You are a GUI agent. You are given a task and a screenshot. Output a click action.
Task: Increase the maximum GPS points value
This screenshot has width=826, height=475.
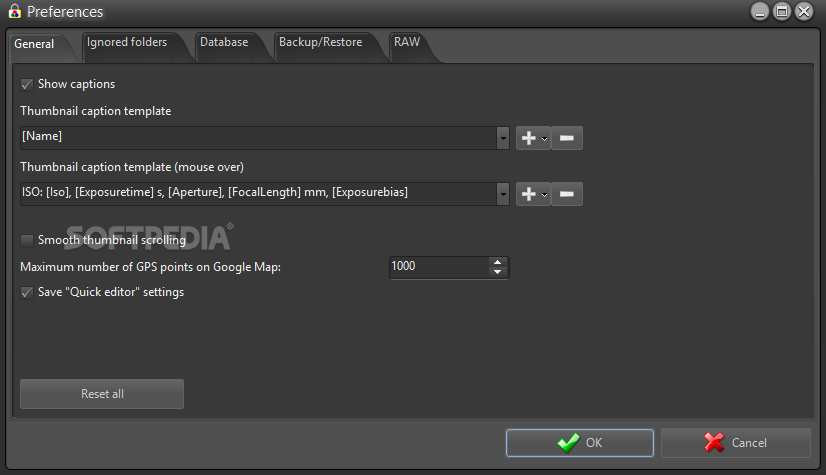498,262
